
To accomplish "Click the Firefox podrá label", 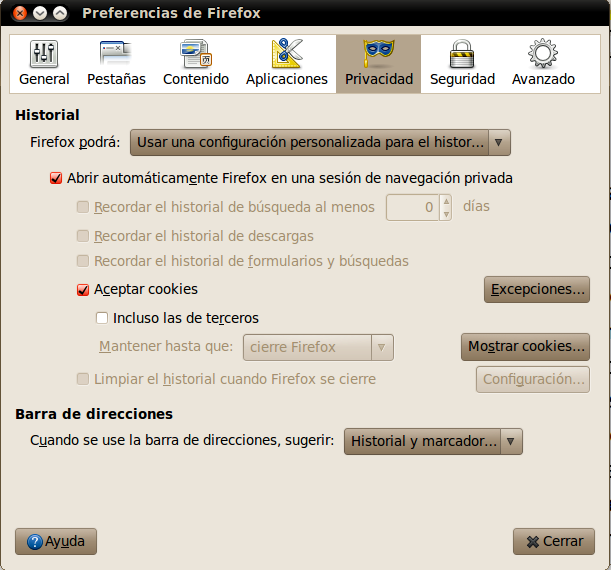I will 75,142.
